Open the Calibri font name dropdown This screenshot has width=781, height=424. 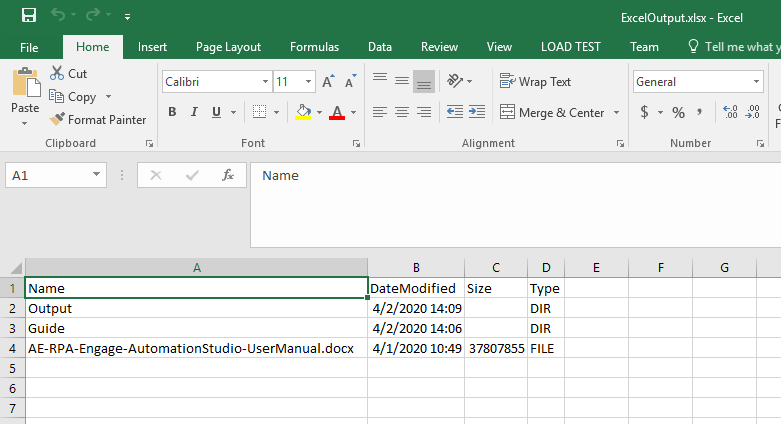pyautogui.click(x=265, y=82)
